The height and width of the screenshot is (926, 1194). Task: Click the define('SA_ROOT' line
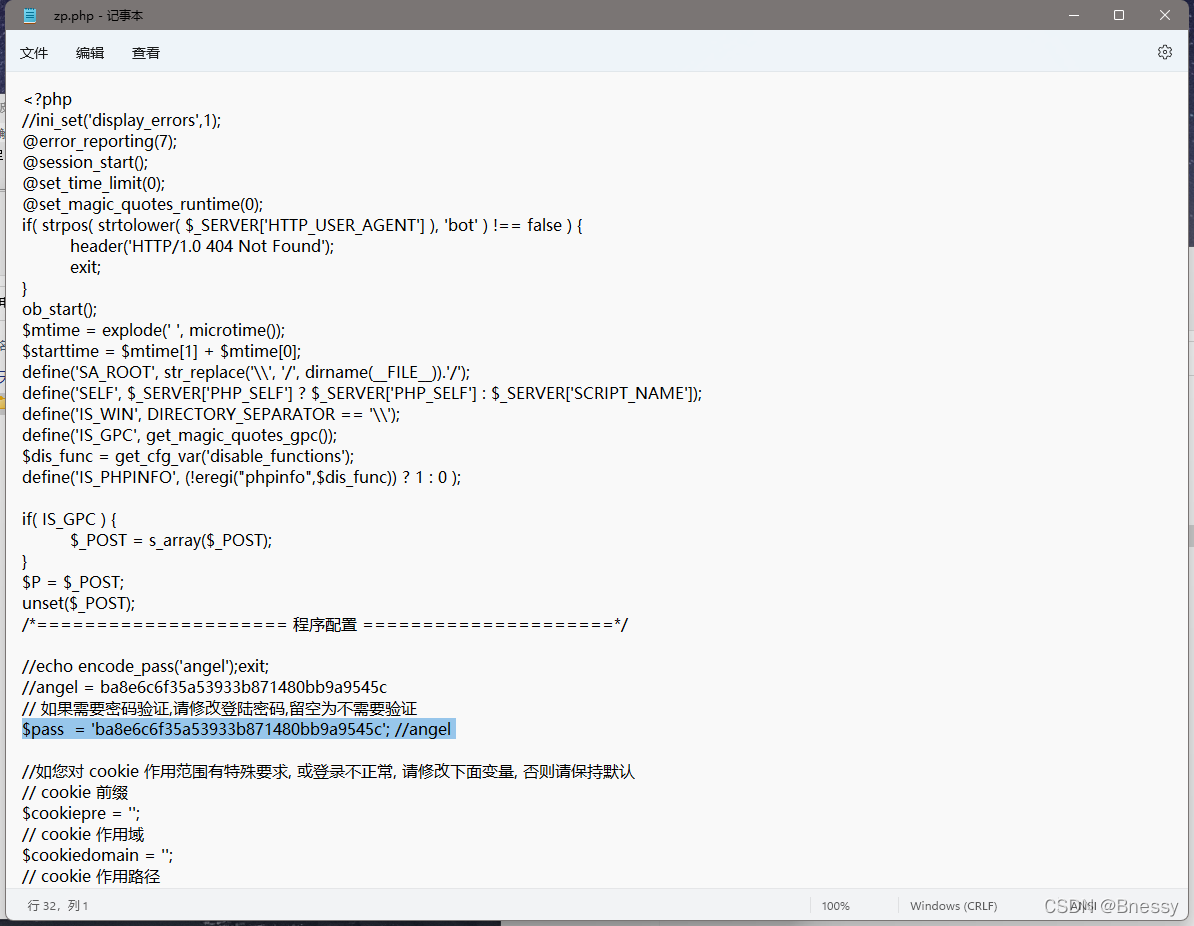(x=246, y=372)
